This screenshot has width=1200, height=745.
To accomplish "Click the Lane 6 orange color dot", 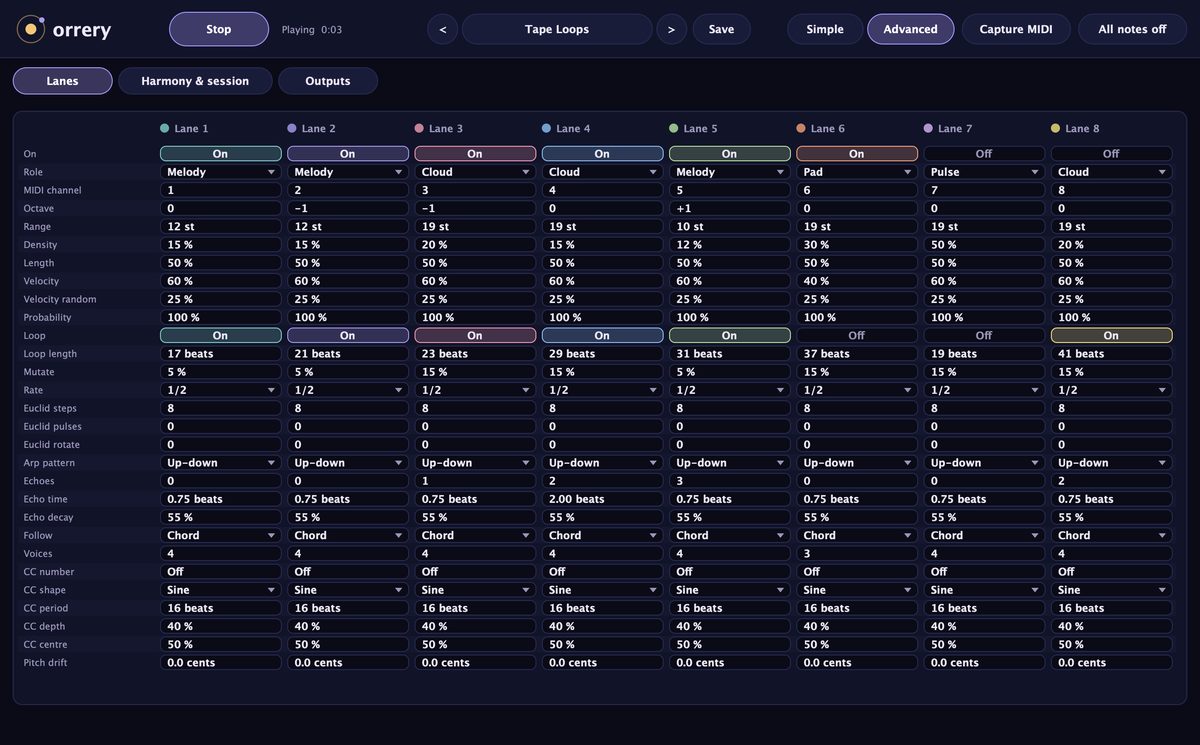I will click(801, 128).
